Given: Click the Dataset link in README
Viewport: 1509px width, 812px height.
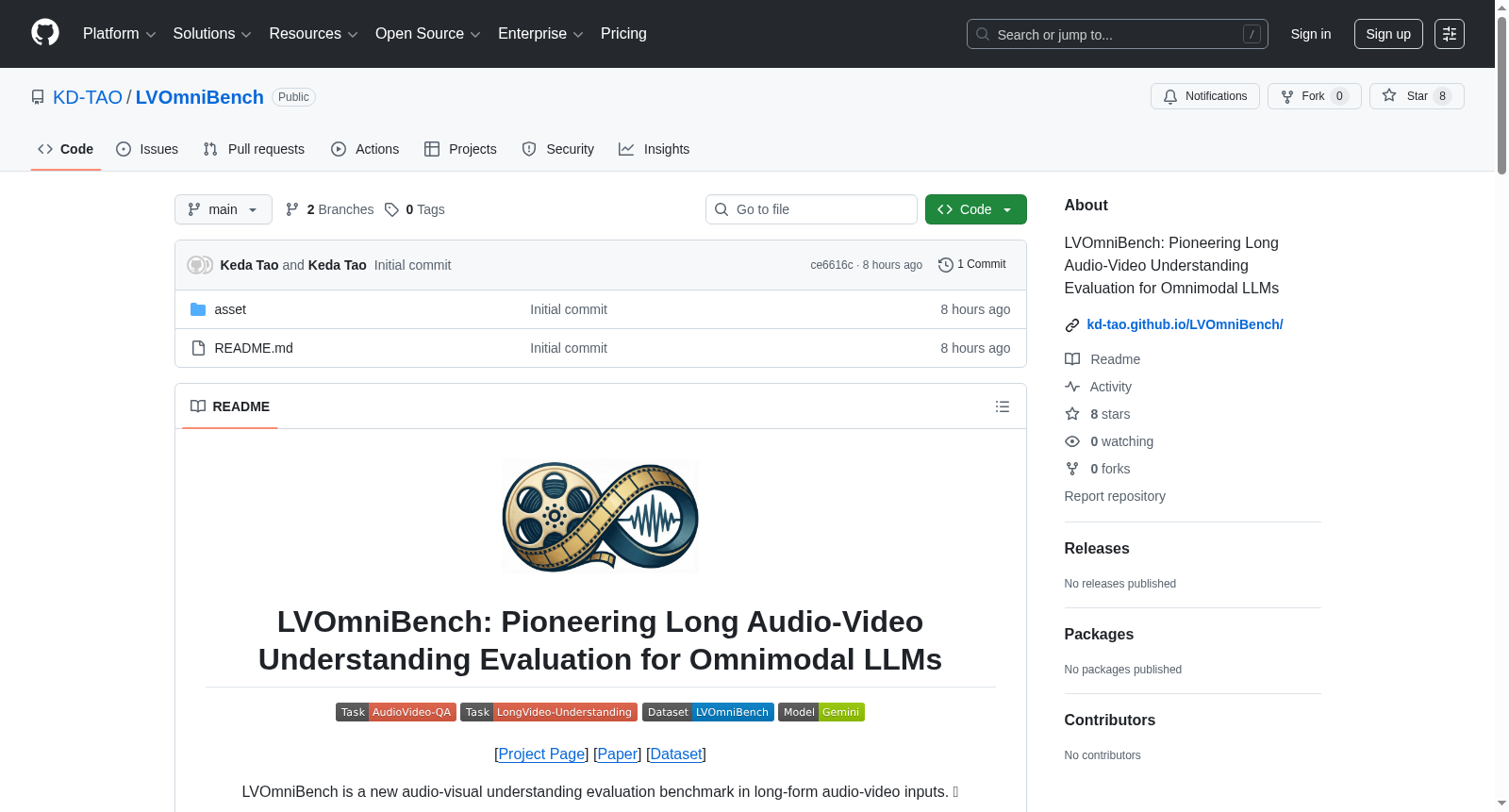Looking at the screenshot, I should coord(676,754).
